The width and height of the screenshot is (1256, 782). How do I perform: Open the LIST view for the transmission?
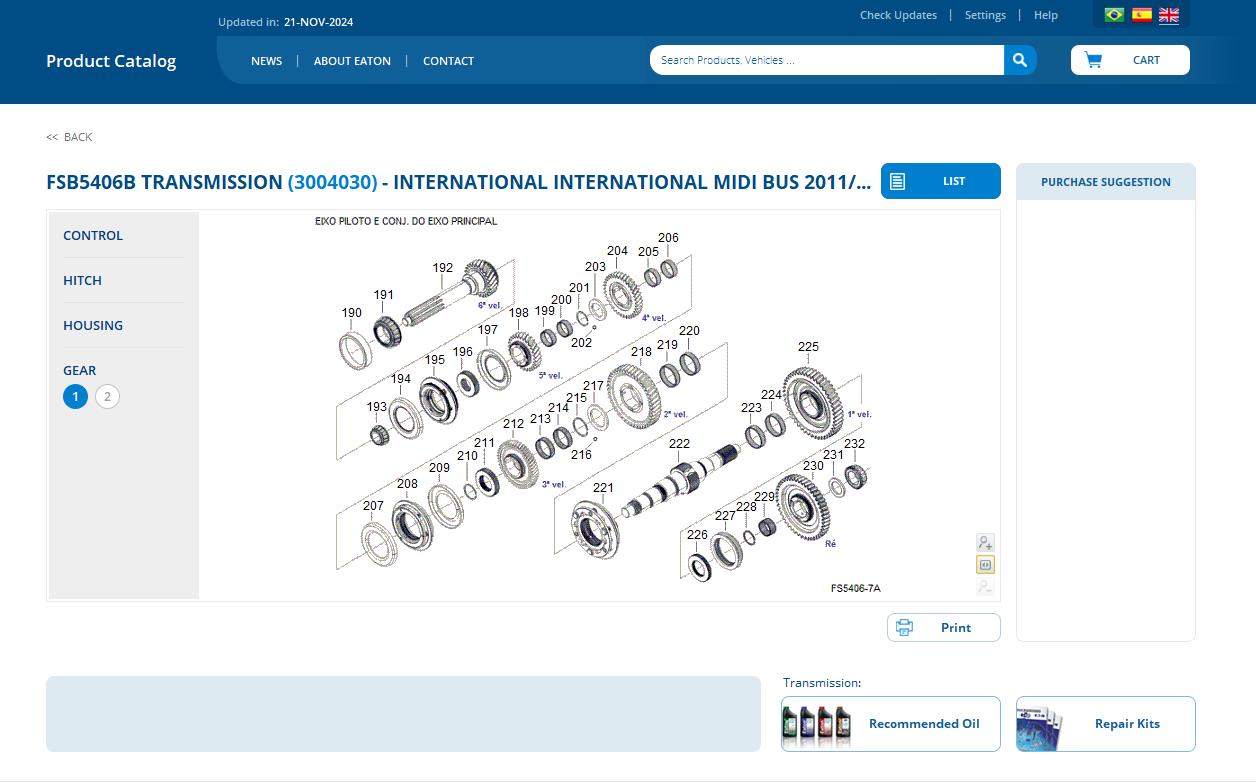click(940, 181)
